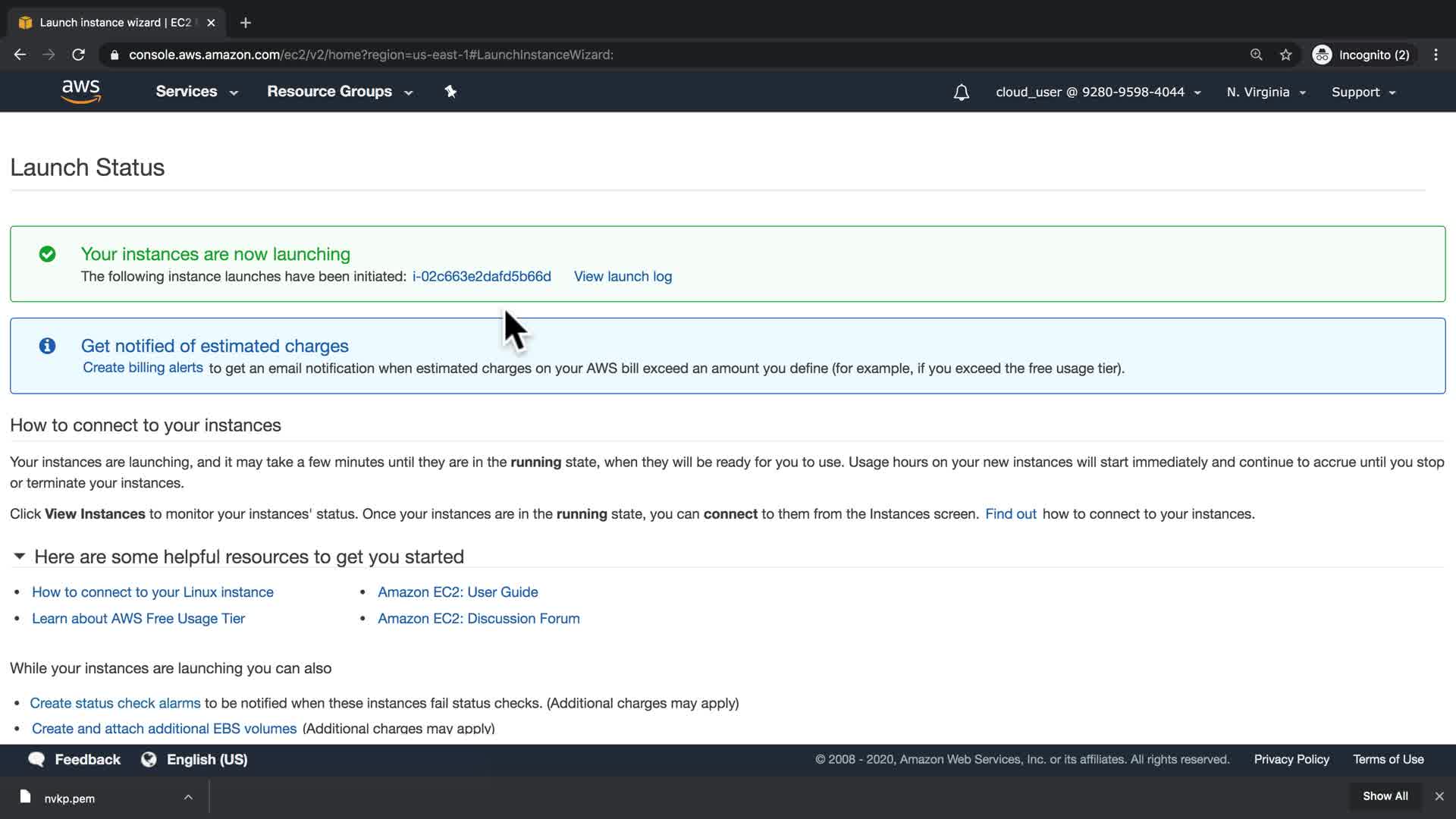The height and width of the screenshot is (819, 1456).
Task: Open nvkp.pem download options chevron
Action: pyautogui.click(x=188, y=797)
